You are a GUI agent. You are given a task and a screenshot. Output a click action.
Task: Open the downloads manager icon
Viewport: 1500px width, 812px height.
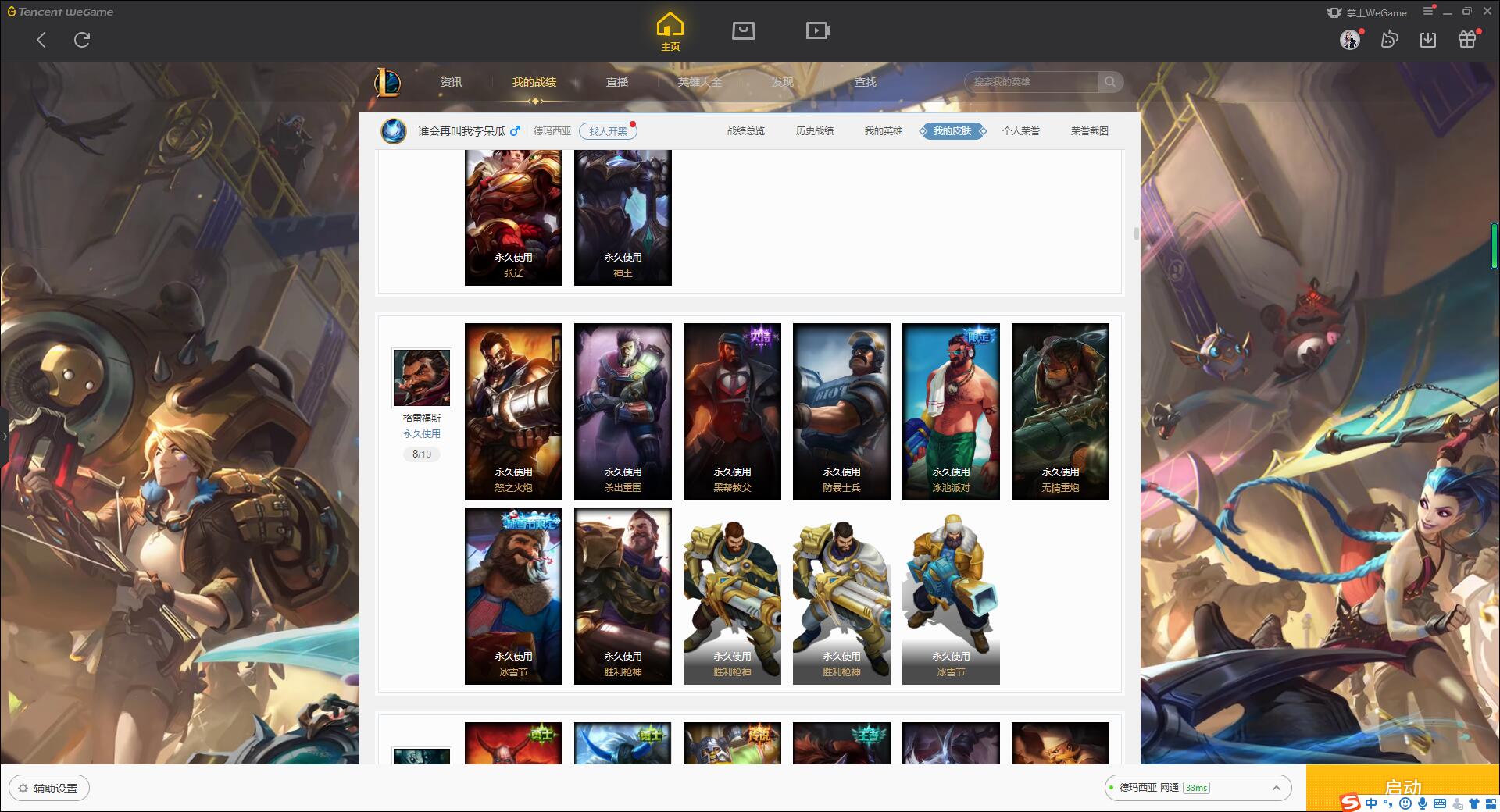tap(1428, 39)
